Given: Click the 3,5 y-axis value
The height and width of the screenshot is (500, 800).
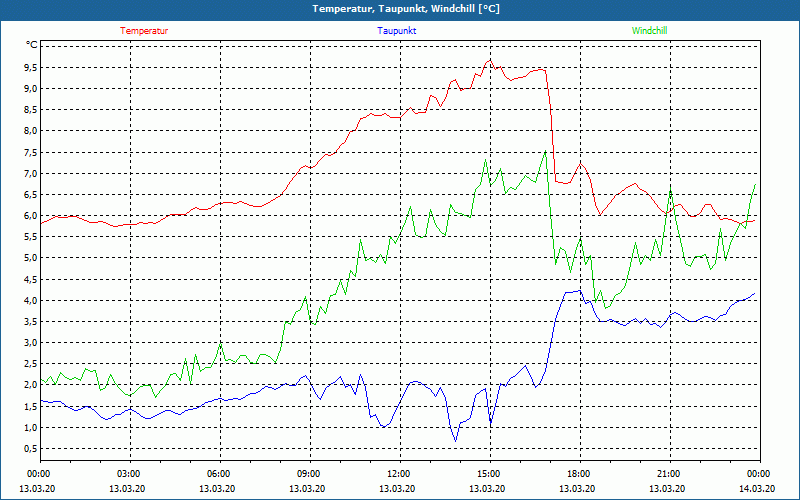Looking at the screenshot, I should click(31, 321).
